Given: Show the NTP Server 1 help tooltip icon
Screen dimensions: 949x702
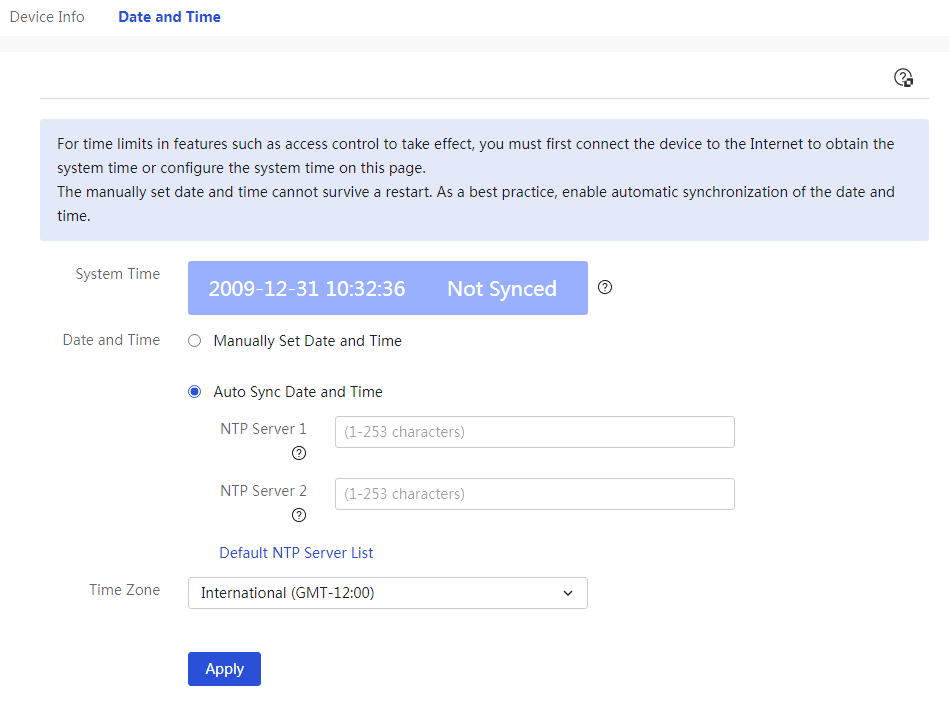Looking at the screenshot, I should click(x=299, y=453).
